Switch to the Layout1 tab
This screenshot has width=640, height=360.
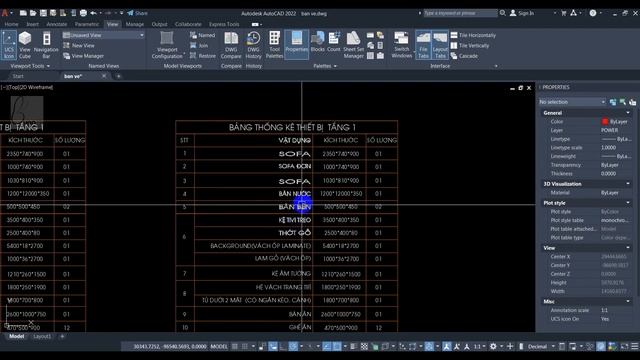click(x=42, y=336)
